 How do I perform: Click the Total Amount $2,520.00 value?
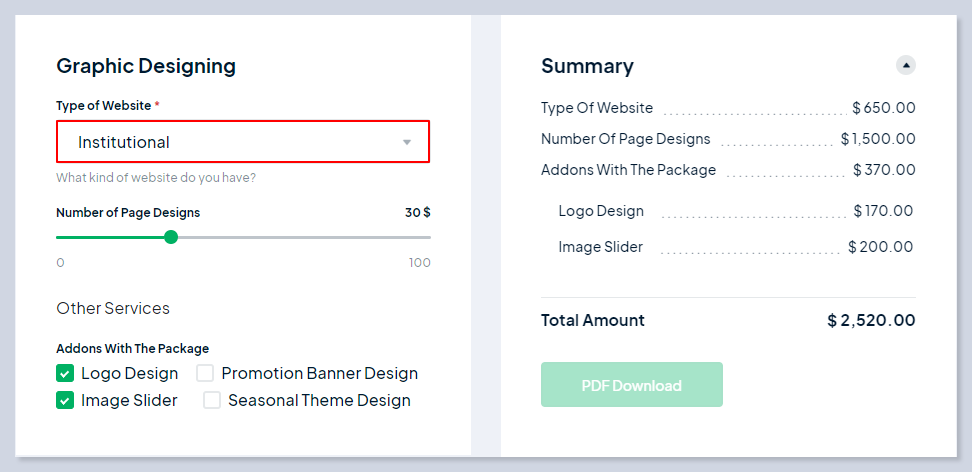click(871, 321)
